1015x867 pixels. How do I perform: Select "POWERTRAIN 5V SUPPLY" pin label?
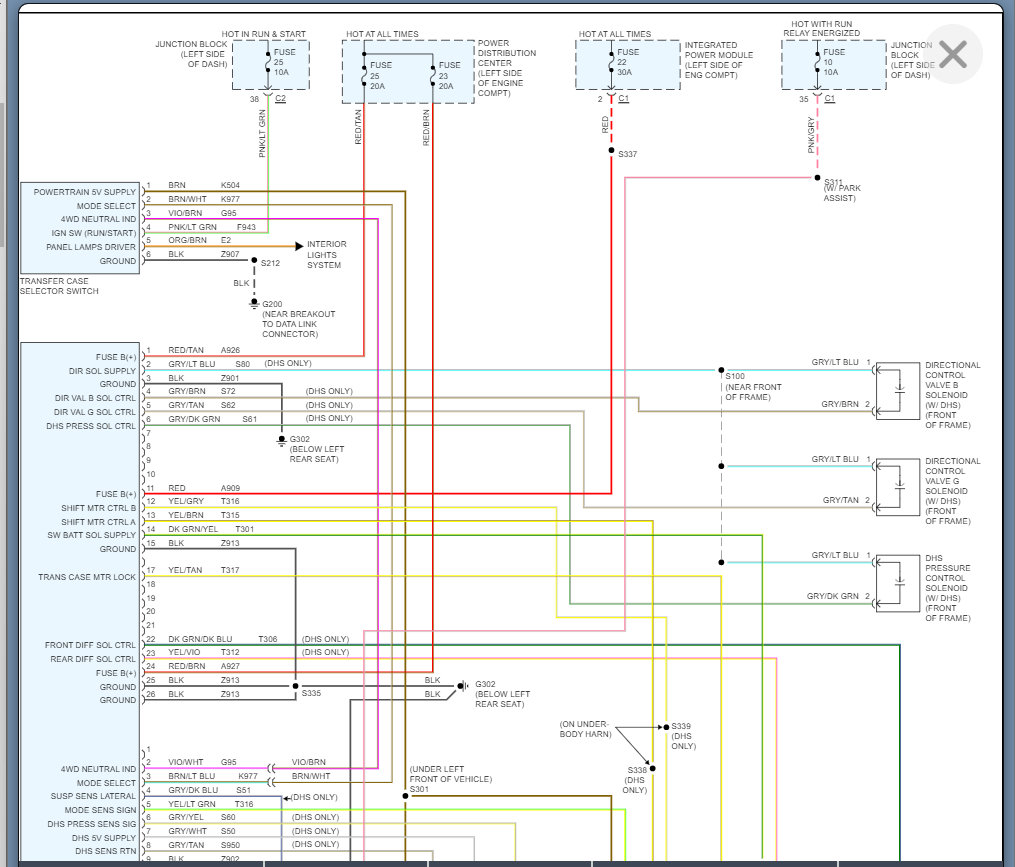click(85, 192)
